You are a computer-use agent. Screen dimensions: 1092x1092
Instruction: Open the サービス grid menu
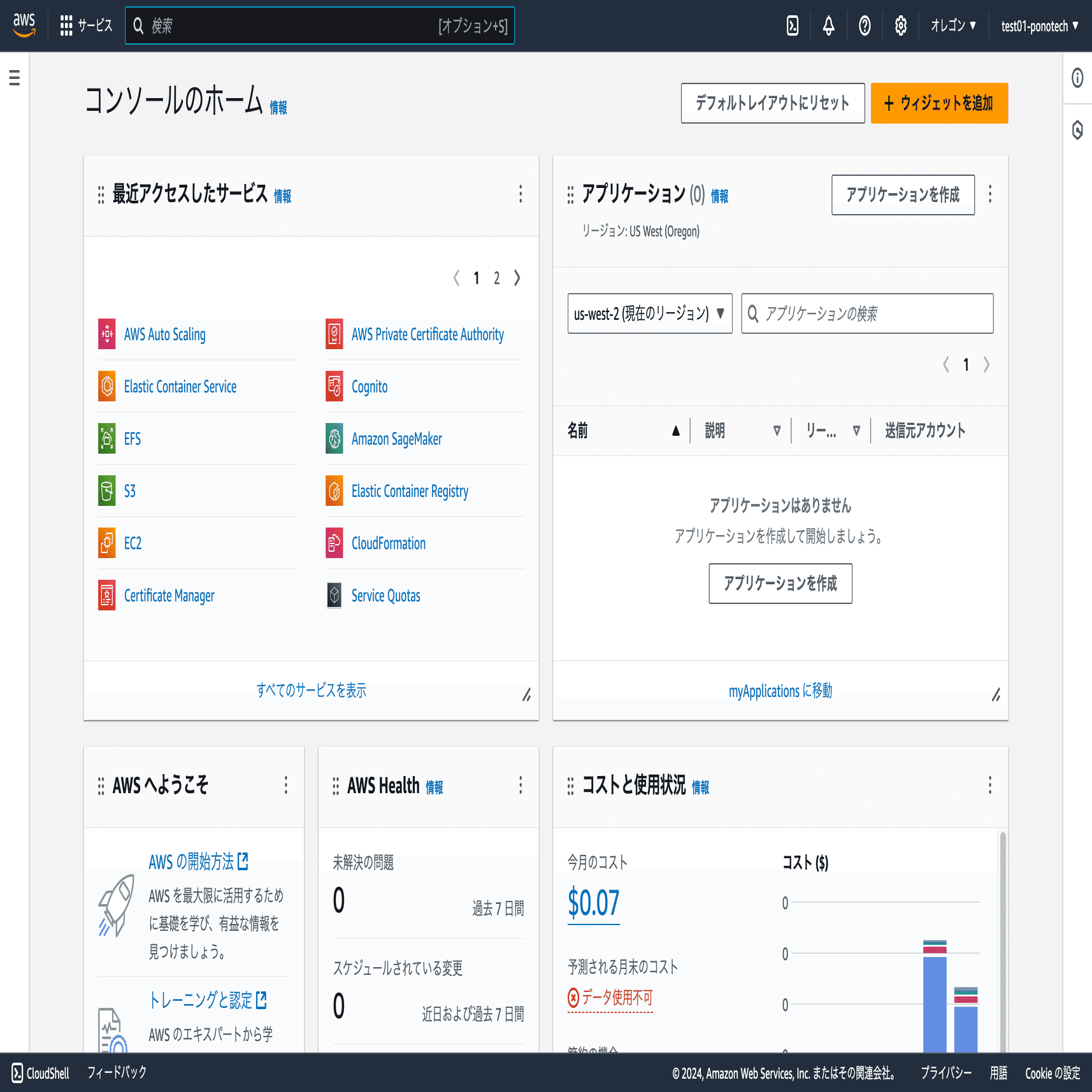[86, 25]
